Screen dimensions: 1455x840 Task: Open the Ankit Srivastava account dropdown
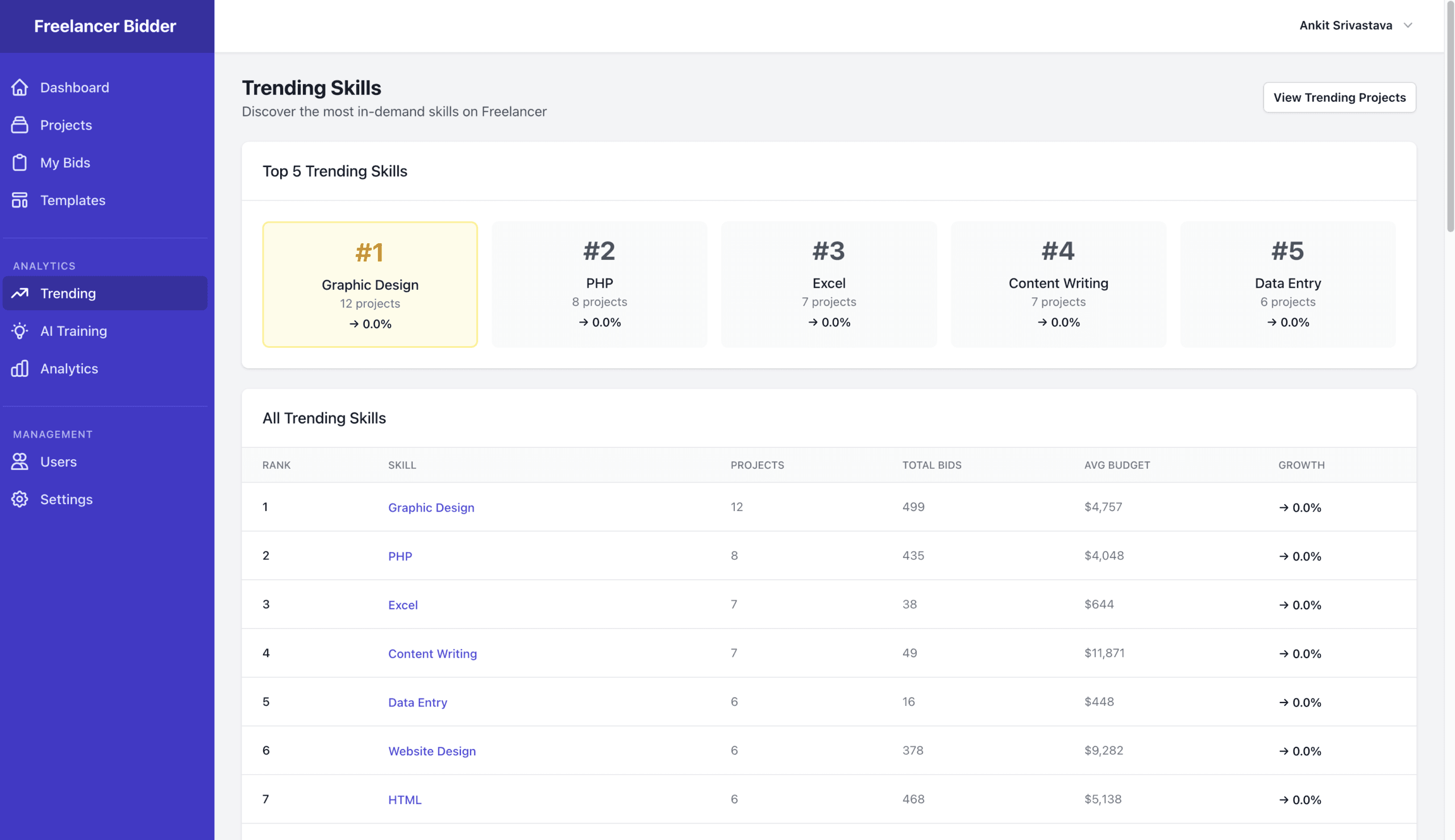pos(1345,26)
